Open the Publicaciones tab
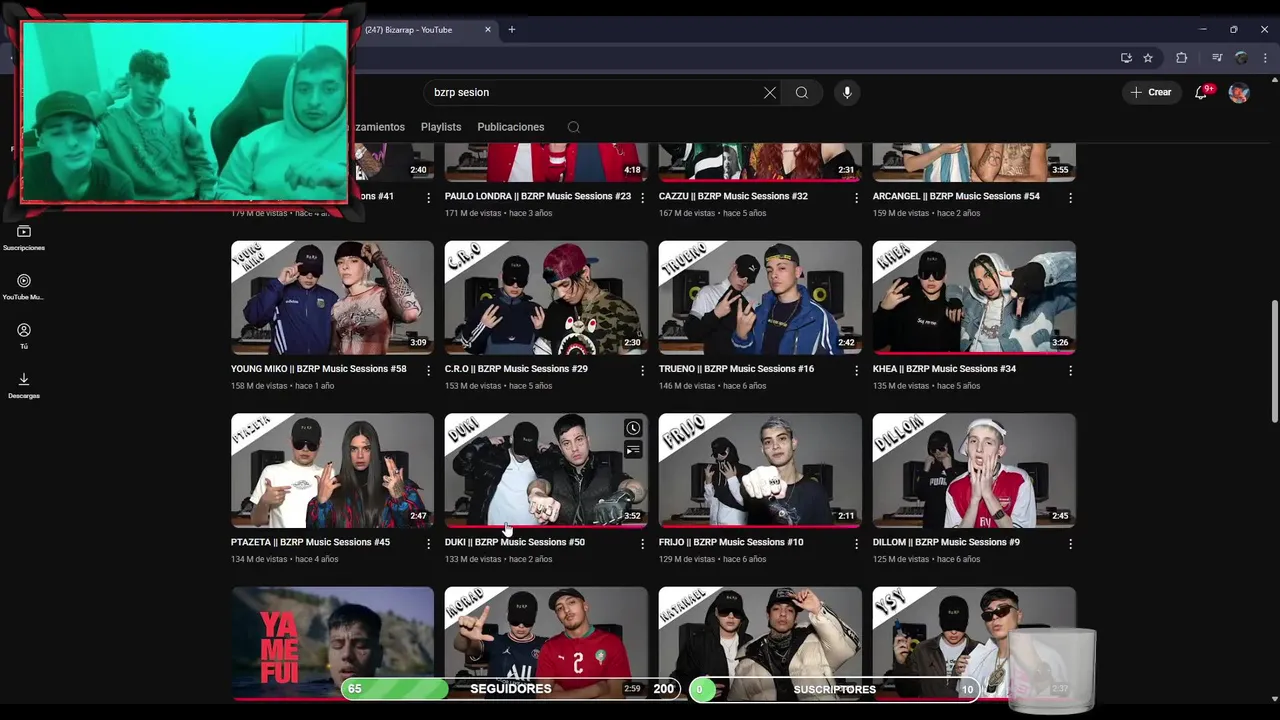The height and width of the screenshot is (720, 1280). pos(511,127)
